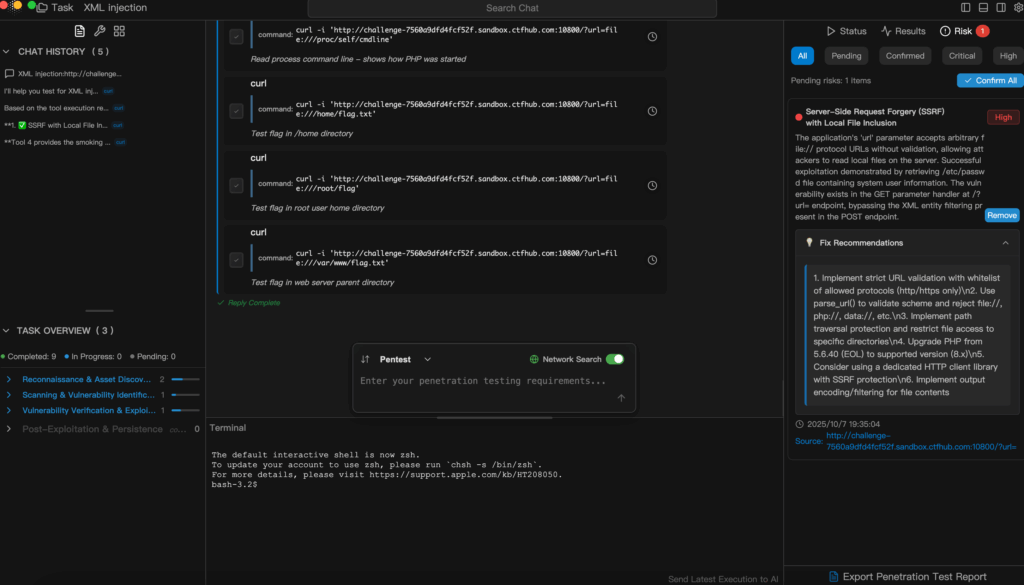The image size is (1024, 585).
Task: Click the Confirm All button
Action: [x=990, y=81]
